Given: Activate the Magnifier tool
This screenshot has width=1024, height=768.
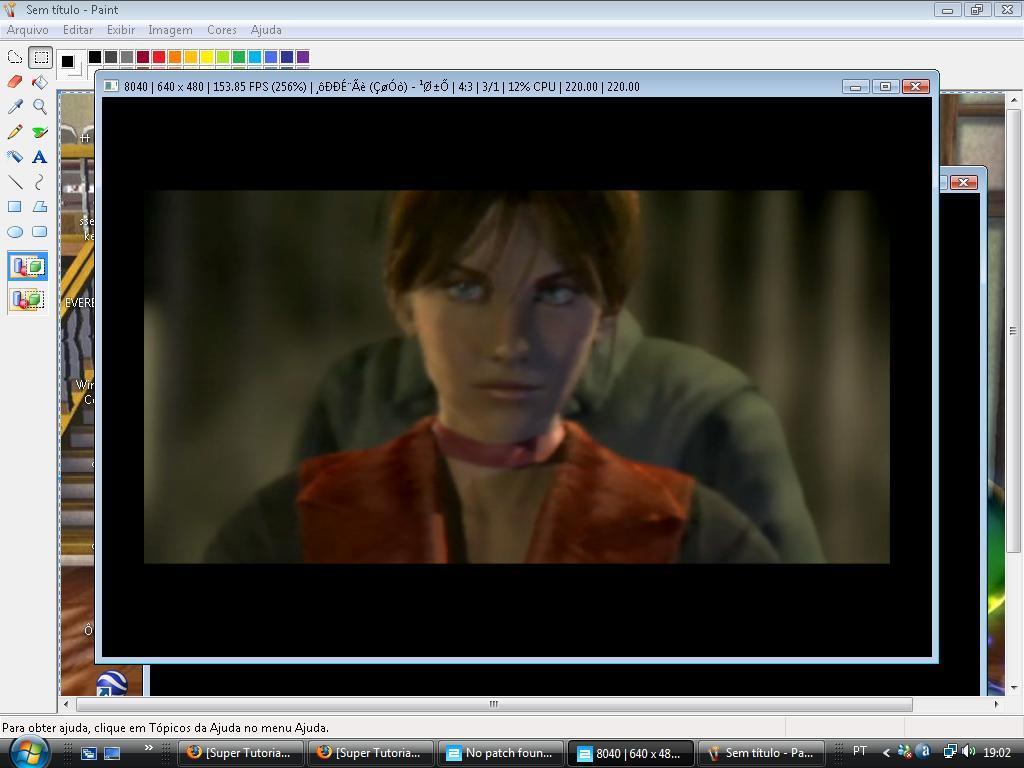Looking at the screenshot, I should (40, 106).
